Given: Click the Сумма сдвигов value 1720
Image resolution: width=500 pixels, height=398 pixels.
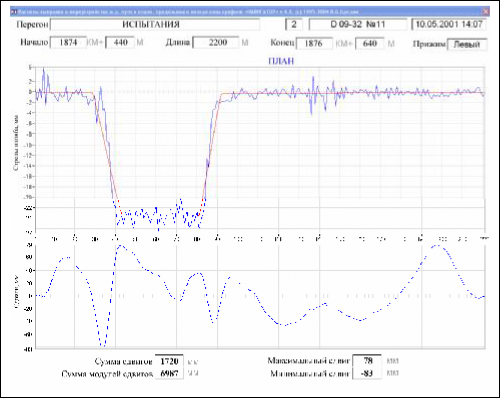Looking at the screenshot, I should pyautogui.click(x=169, y=361).
